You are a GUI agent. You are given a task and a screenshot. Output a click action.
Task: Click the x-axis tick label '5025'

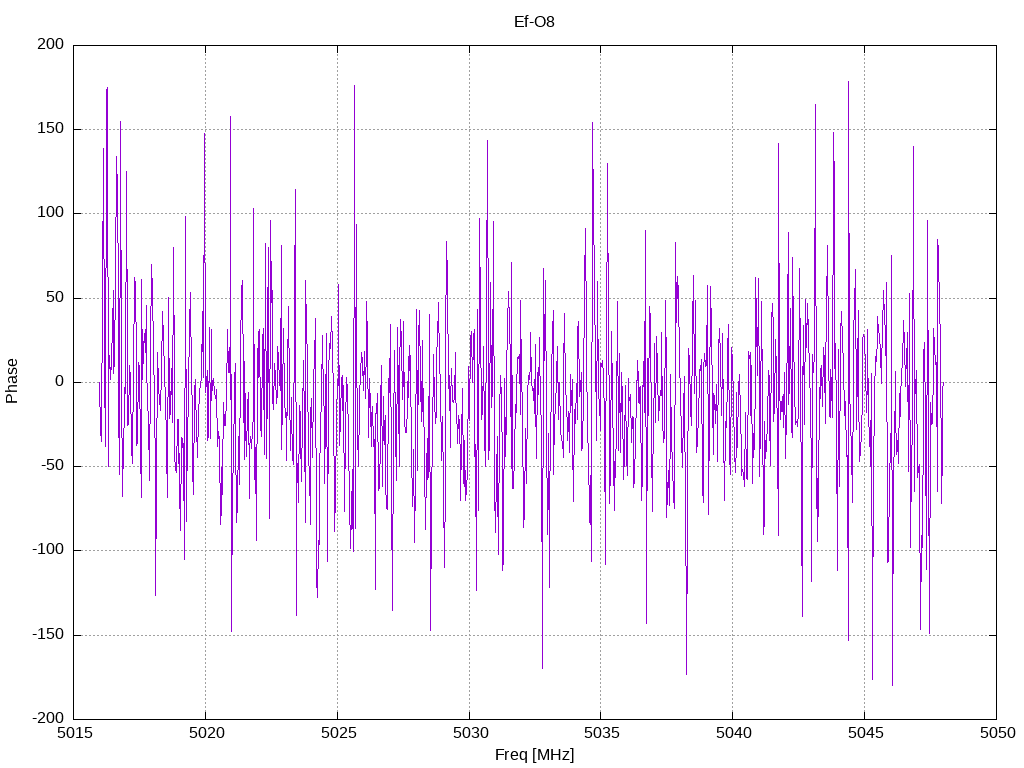(338, 733)
